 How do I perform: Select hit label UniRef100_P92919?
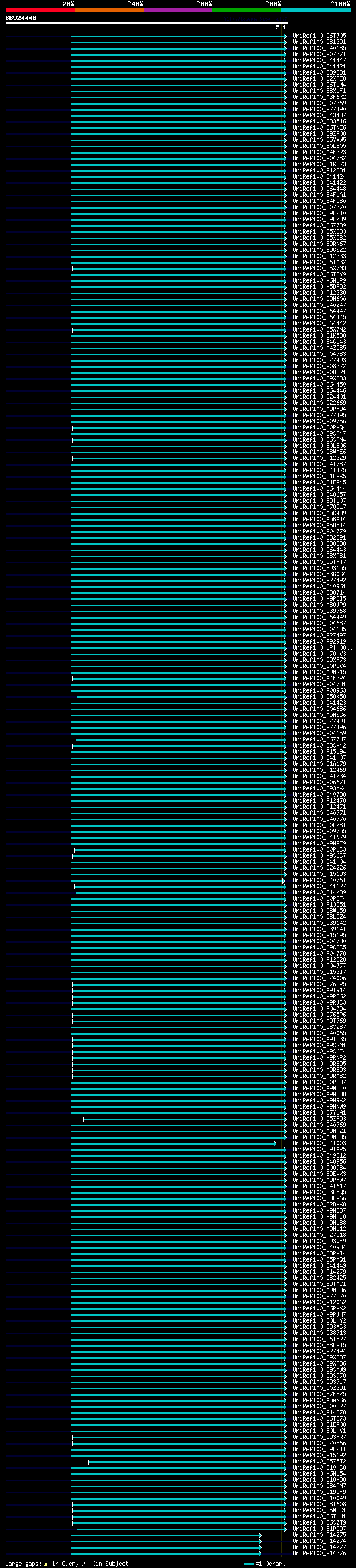[x=319, y=641]
